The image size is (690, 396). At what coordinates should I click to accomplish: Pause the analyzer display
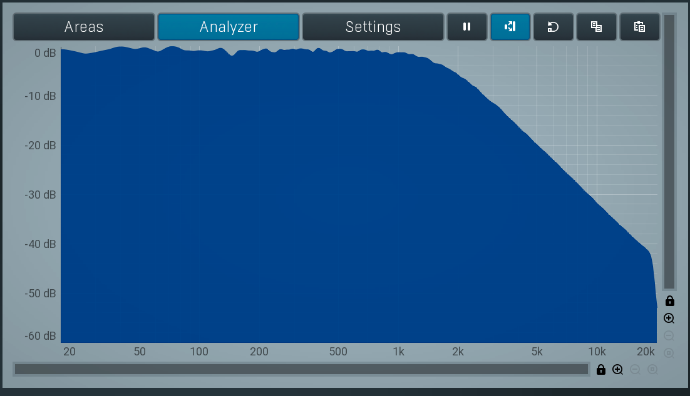click(467, 27)
